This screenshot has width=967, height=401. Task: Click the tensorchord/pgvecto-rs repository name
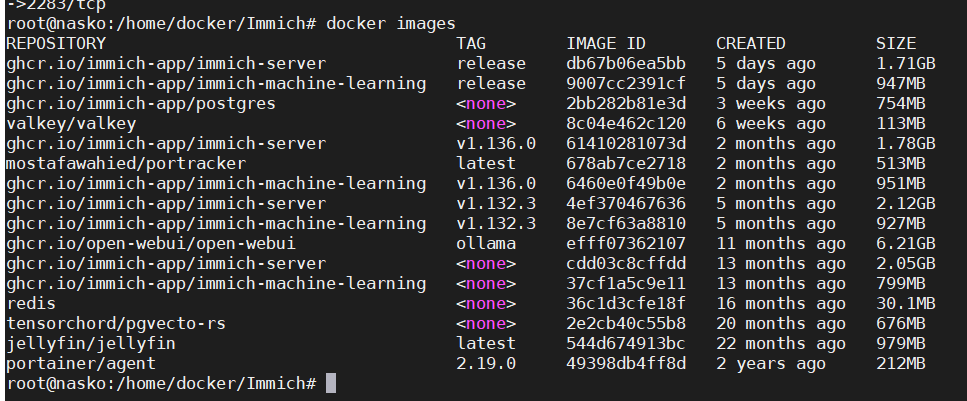coord(111,323)
